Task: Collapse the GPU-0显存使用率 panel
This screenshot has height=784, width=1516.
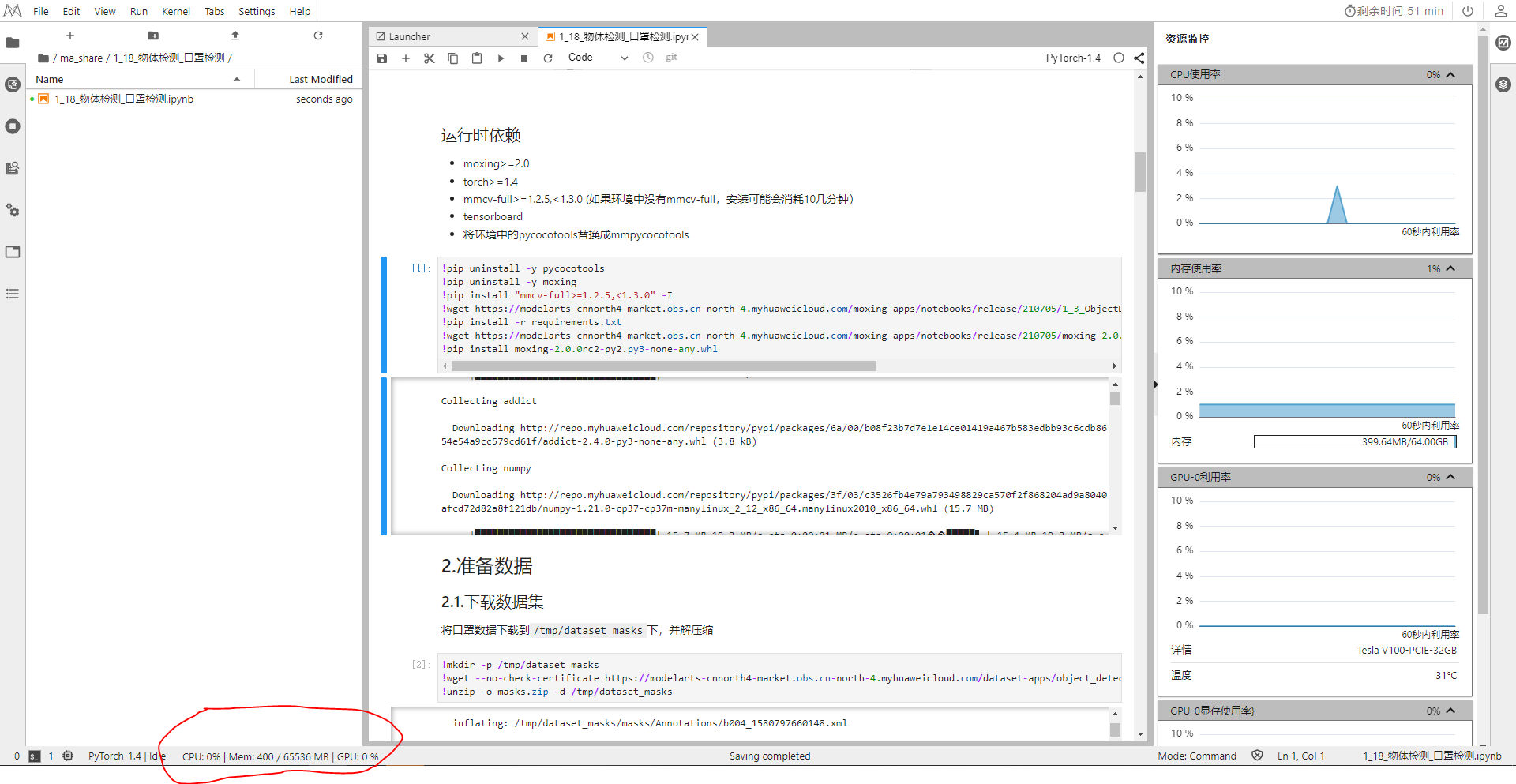Action: pyautogui.click(x=1450, y=711)
